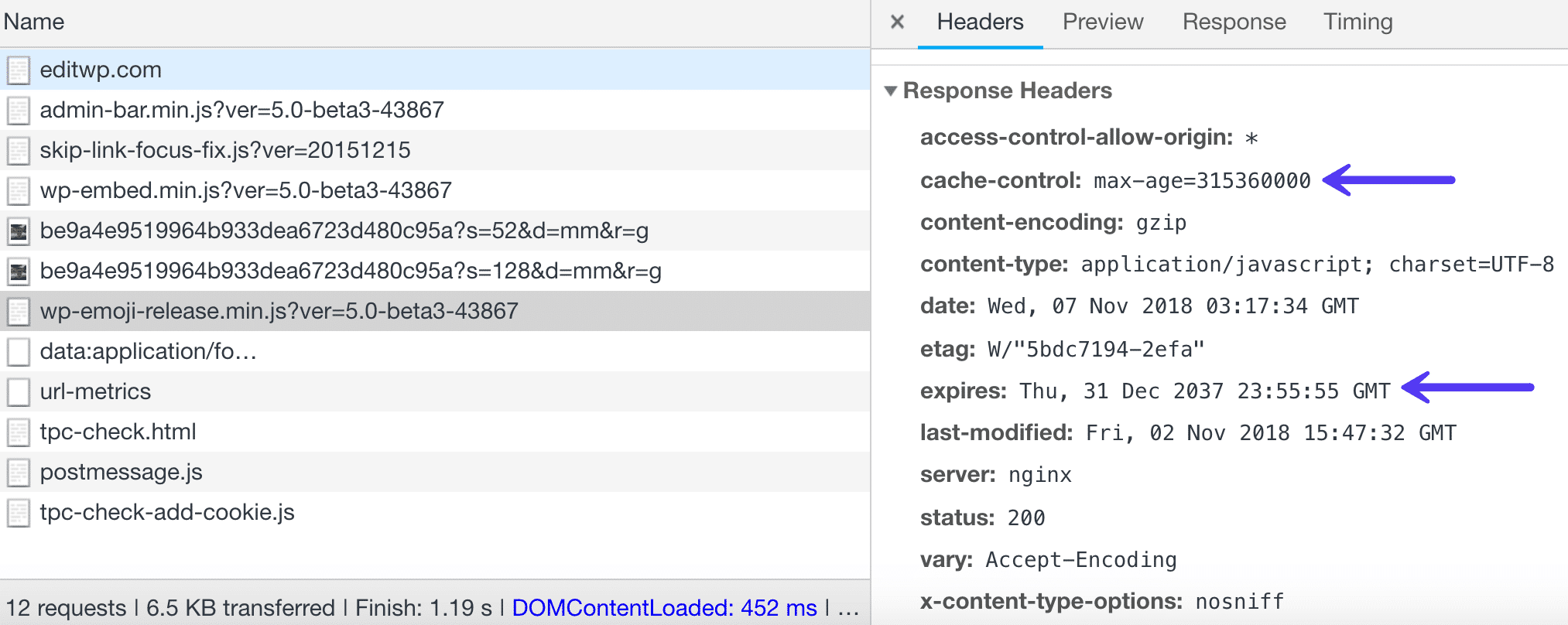Viewport: 1568px width, 625px height.
Task: Click the blank icon beside the data:application/fo request
Action: pyautogui.click(x=19, y=352)
